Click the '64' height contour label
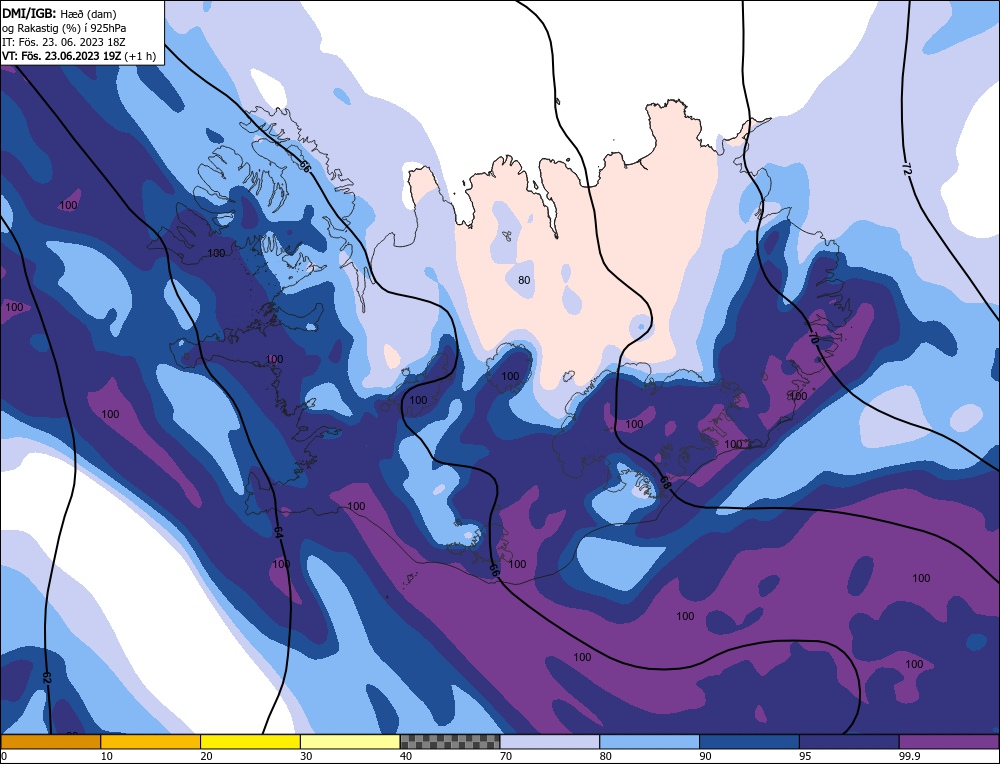The width and height of the screenshot is (1000, 764). (278, 533)
